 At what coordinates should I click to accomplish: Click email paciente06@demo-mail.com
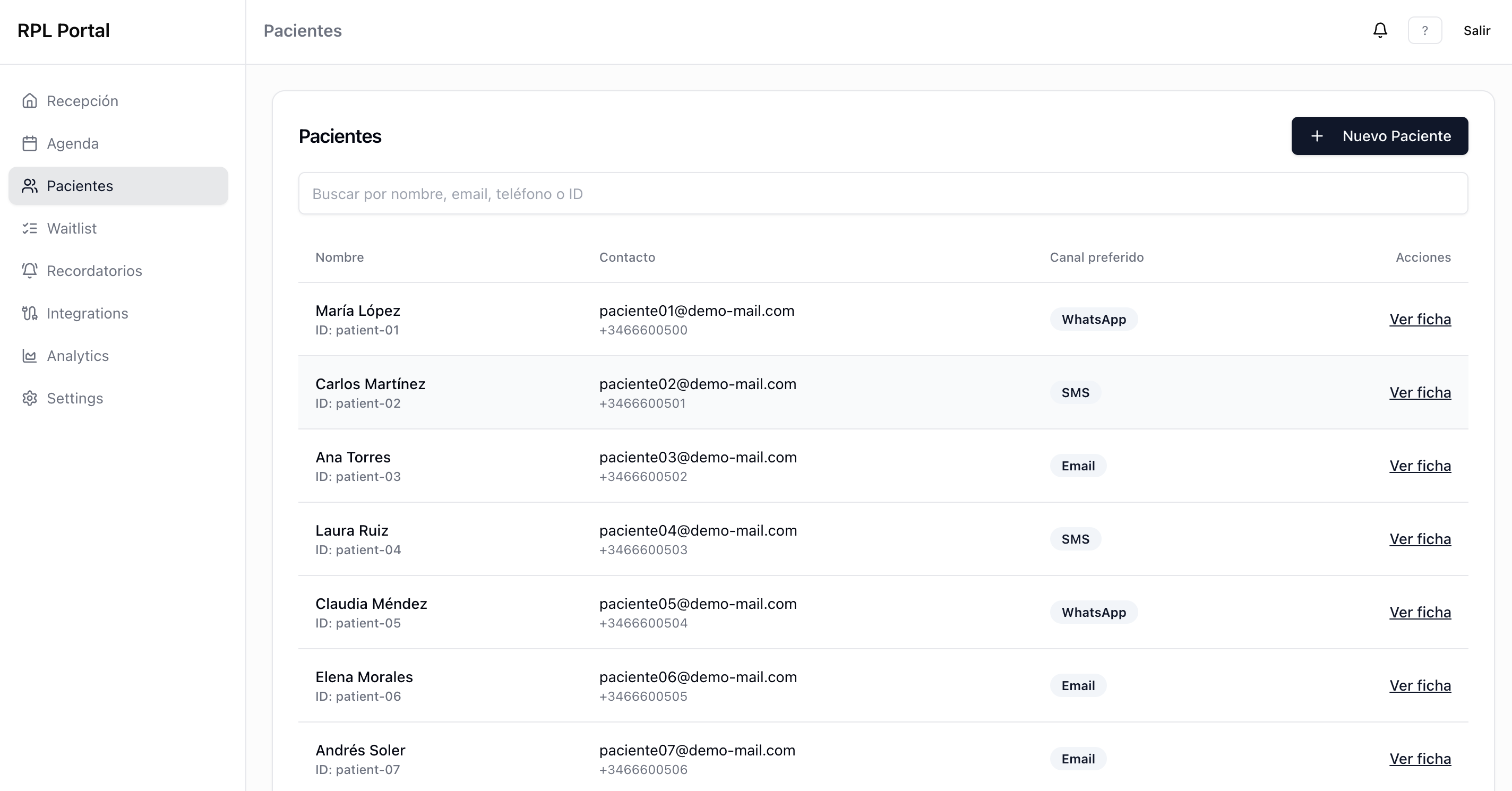pos(698,677)
